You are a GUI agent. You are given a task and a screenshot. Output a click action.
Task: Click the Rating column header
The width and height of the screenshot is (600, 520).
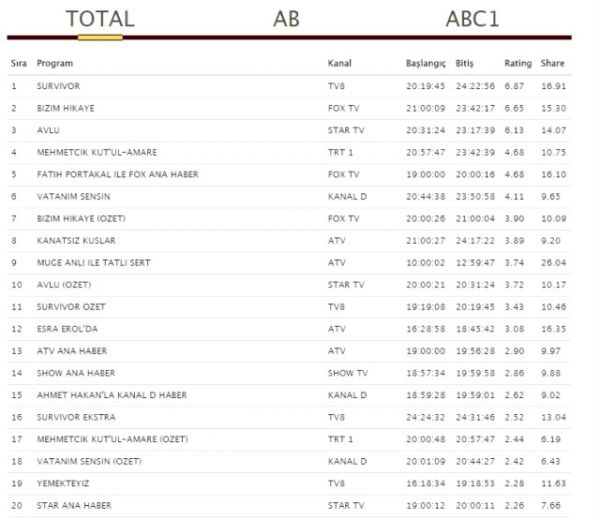pyautogui.click(x=518, y=64)
